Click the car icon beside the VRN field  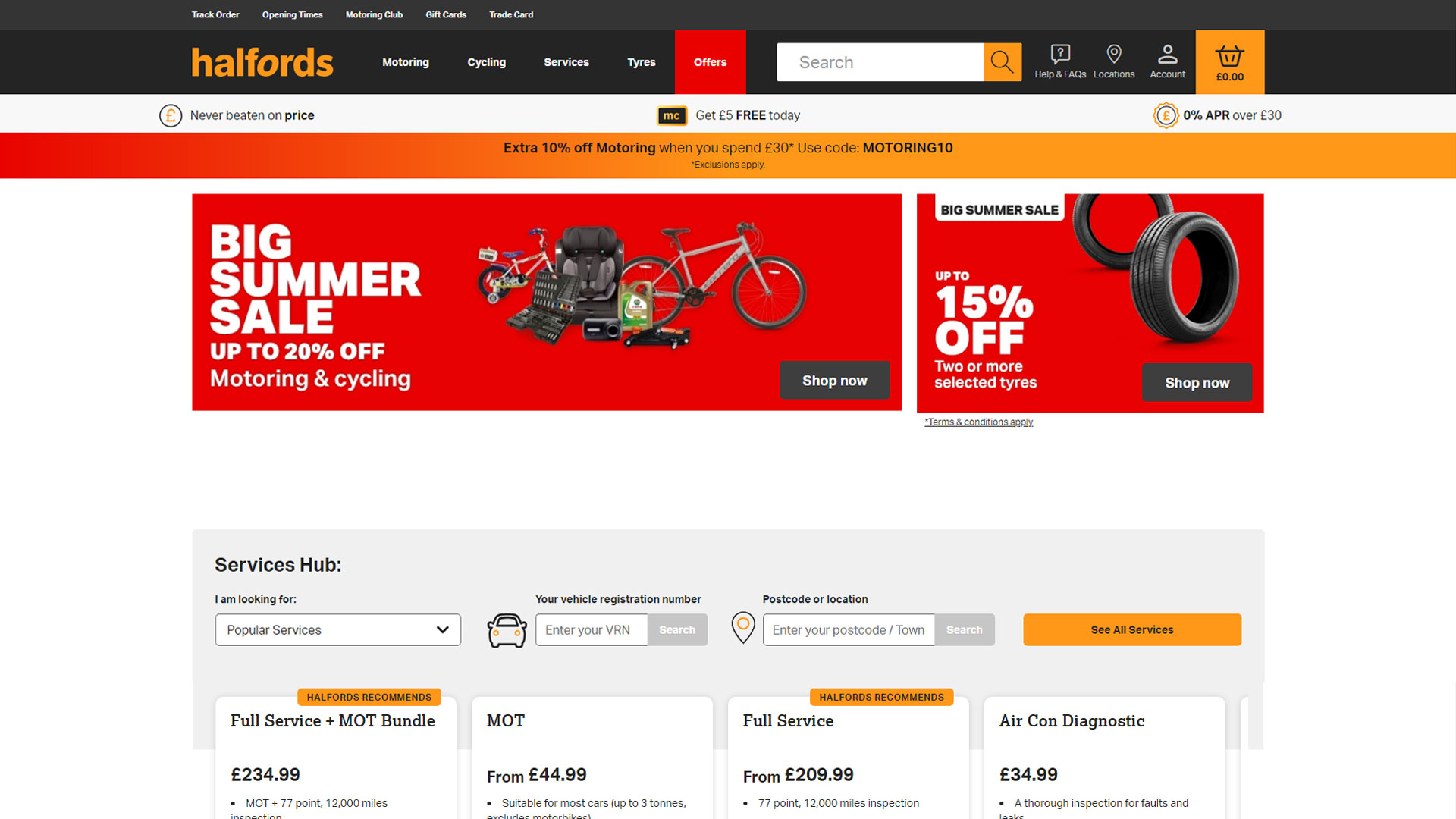coord(507,630)
